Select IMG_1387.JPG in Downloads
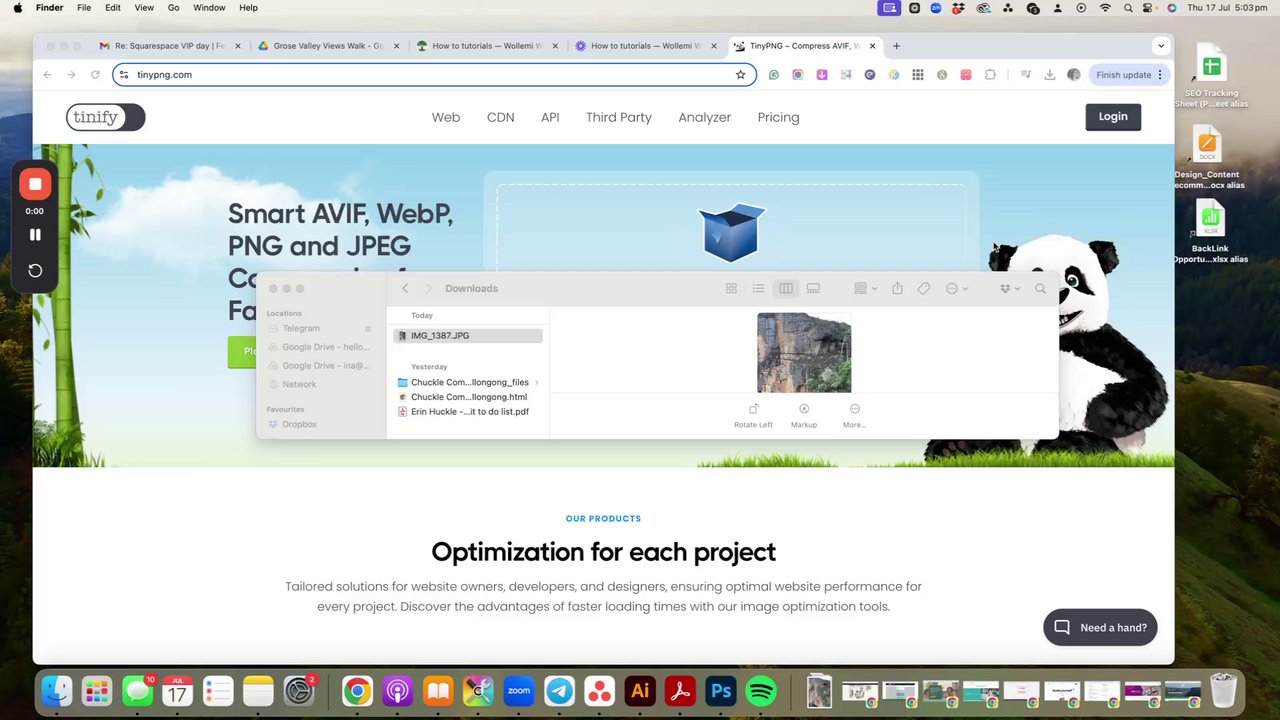Viewport: 1280px width, 720px height. (468, 336)
